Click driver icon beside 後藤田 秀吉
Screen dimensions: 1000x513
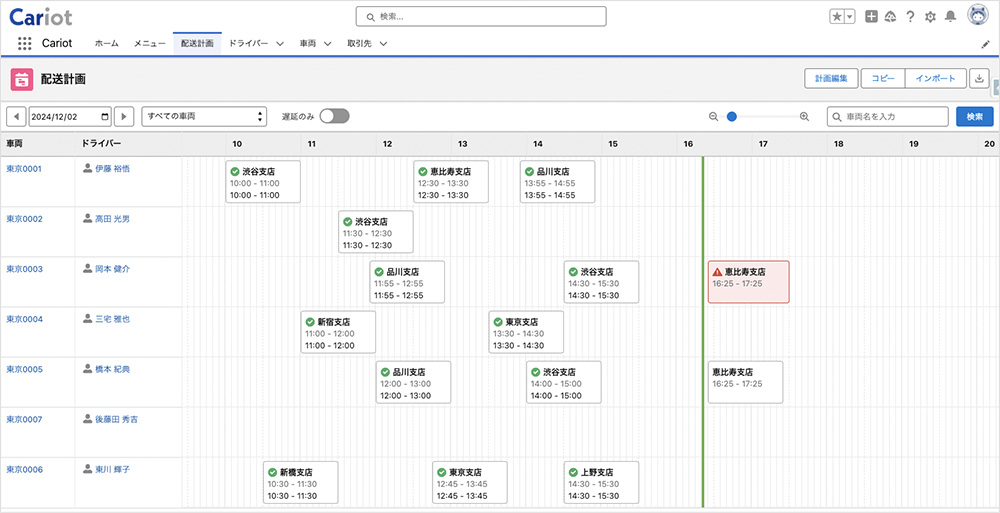point(87,419)
